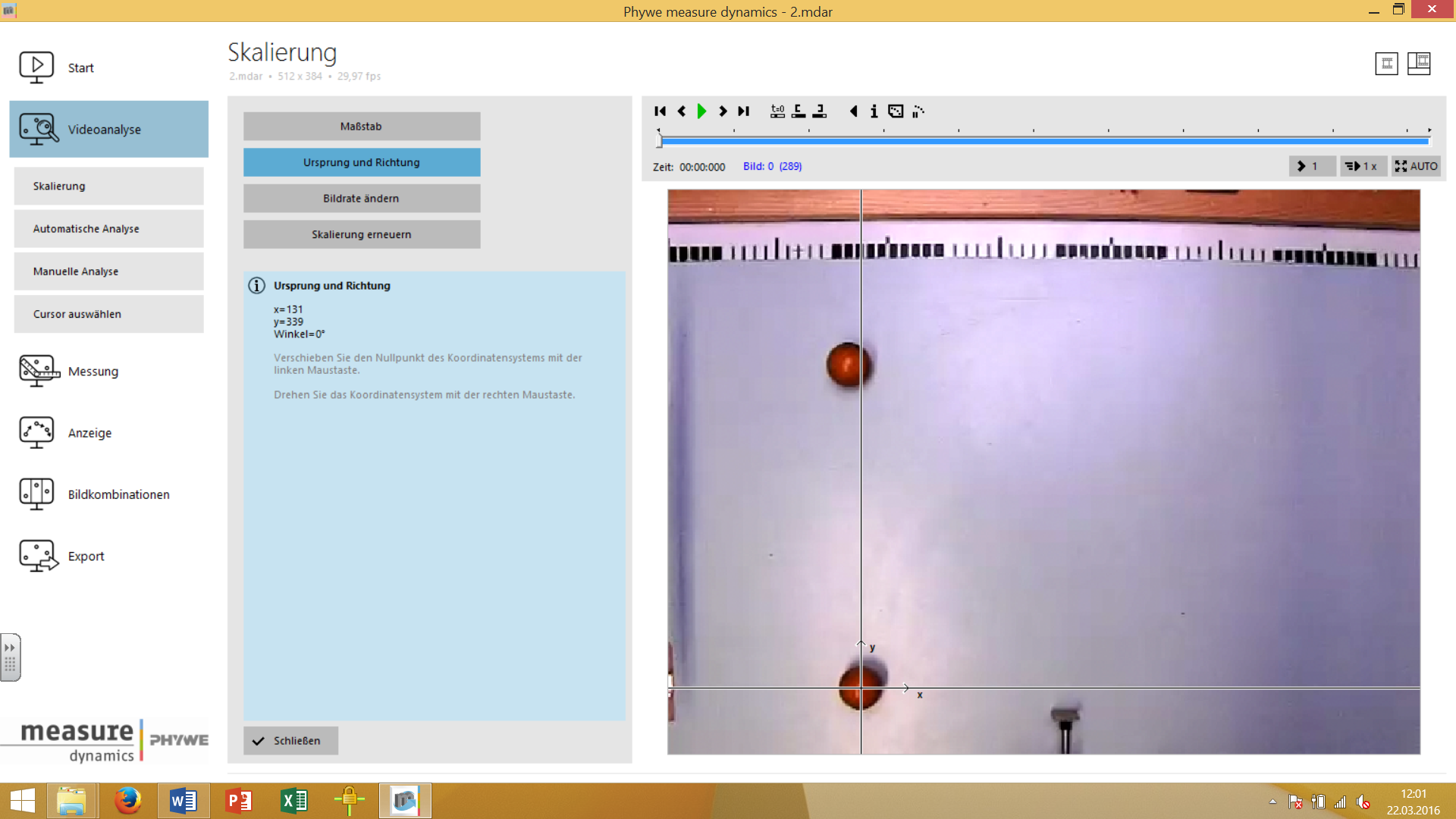Open the Bildkombinationen section

118,494
